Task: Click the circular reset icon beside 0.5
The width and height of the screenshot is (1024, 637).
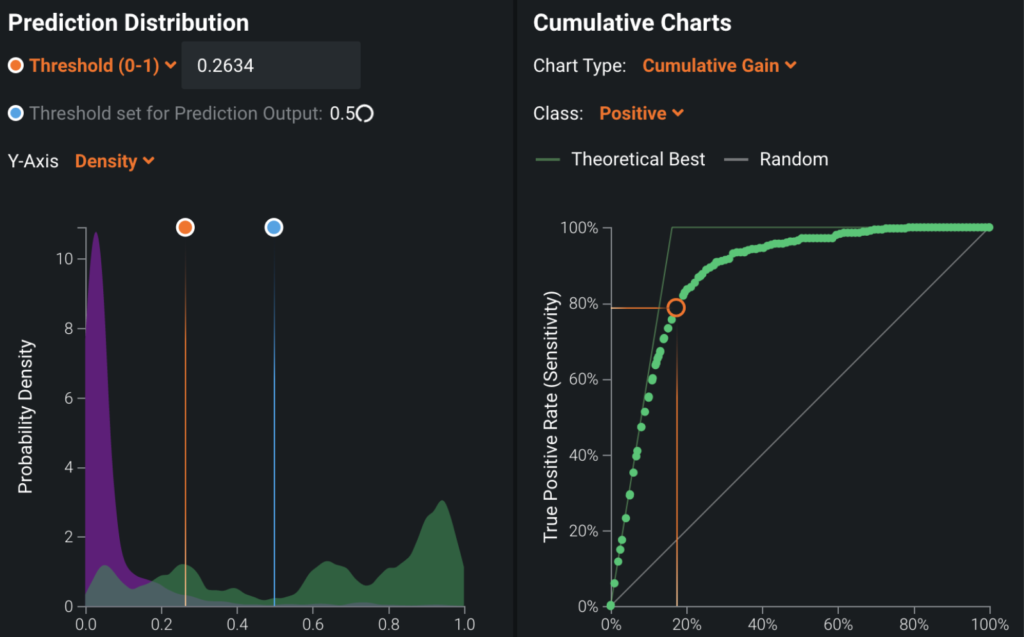Action: pyautogui.click(x=366, y=113)
